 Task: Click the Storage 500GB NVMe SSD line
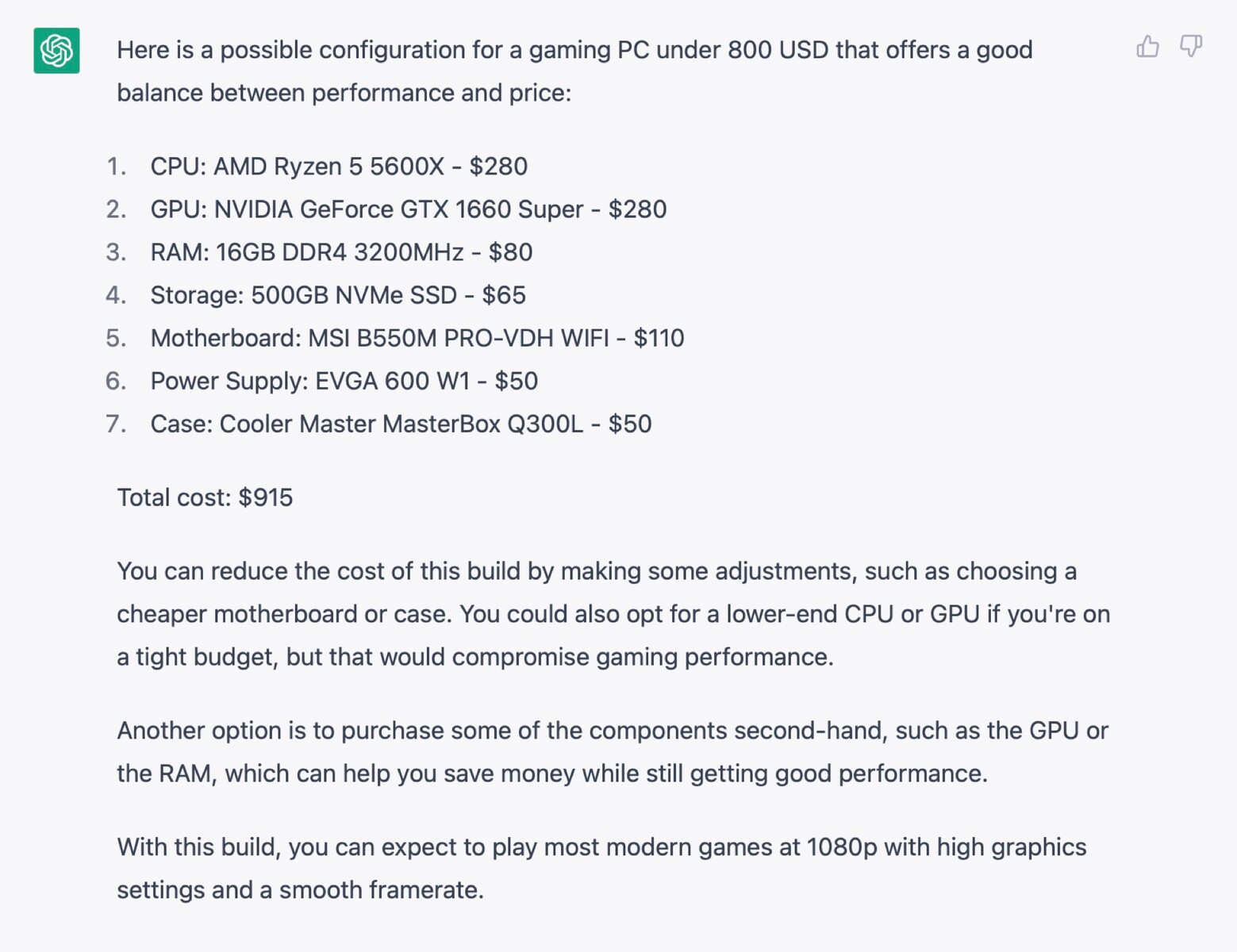[x=337, y=295]
